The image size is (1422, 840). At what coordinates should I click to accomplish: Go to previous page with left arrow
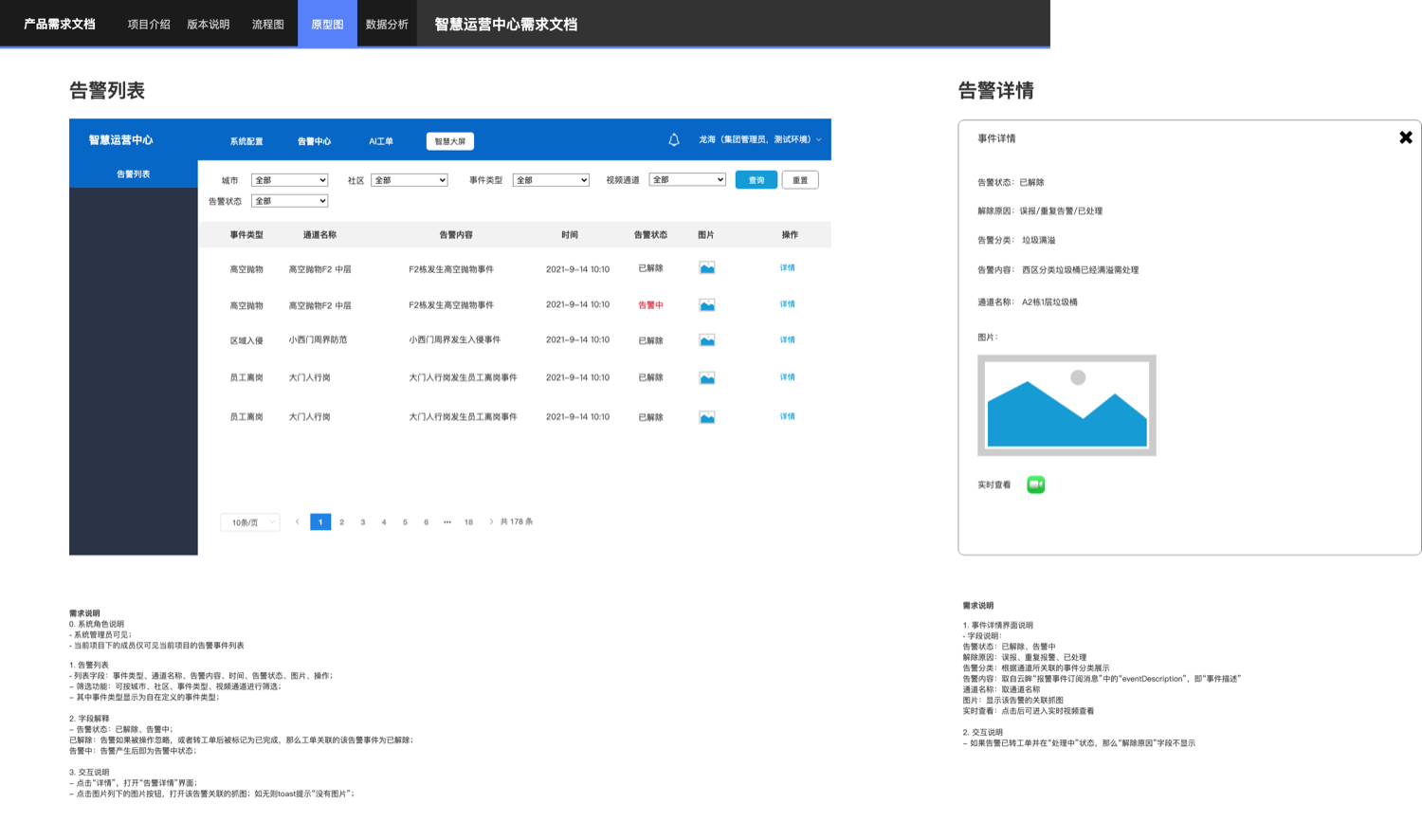click(x=298, y=521)
